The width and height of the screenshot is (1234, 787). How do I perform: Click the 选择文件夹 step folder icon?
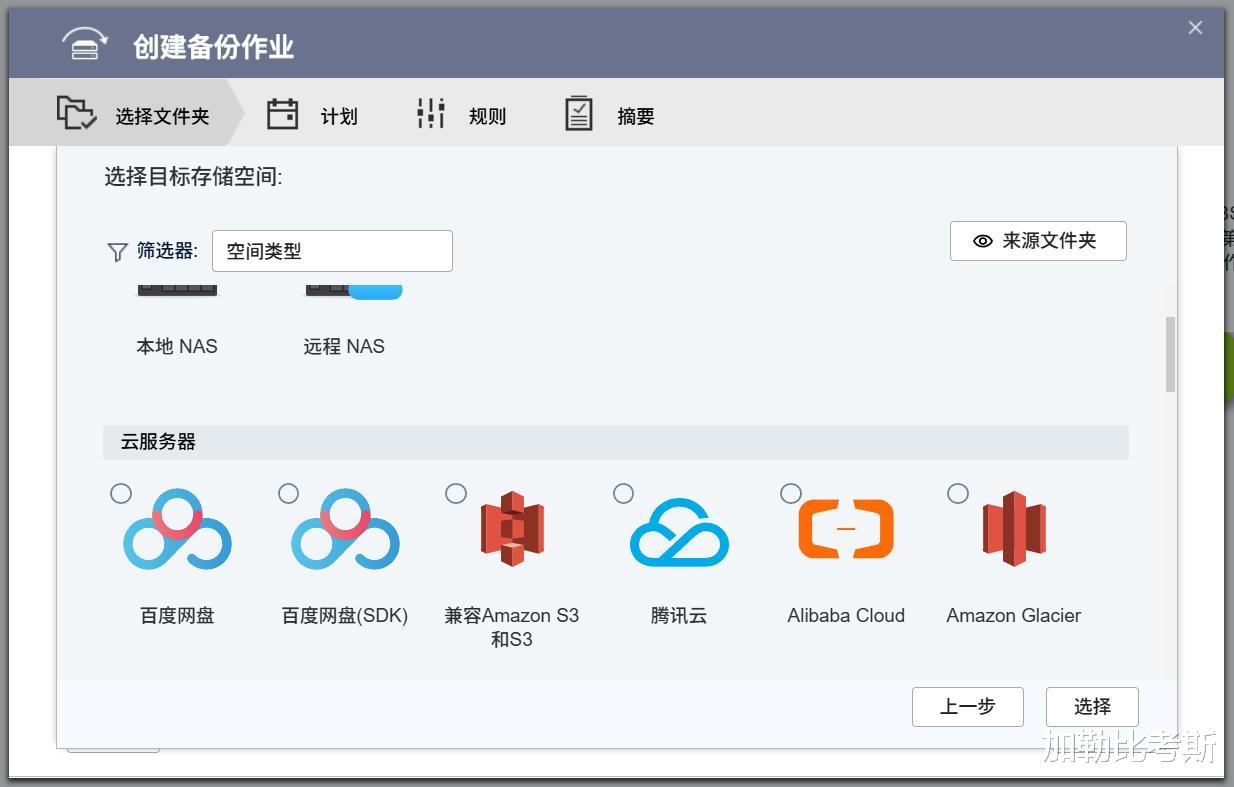coord(76,113)
